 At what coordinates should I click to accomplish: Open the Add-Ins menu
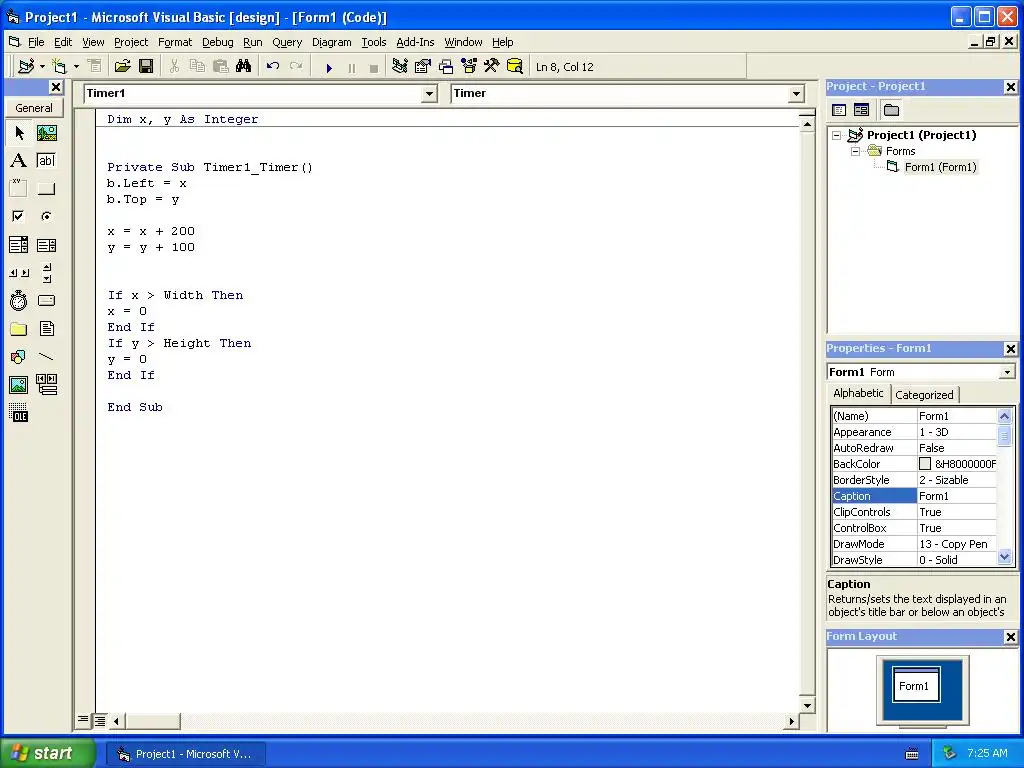coord(415,42)
